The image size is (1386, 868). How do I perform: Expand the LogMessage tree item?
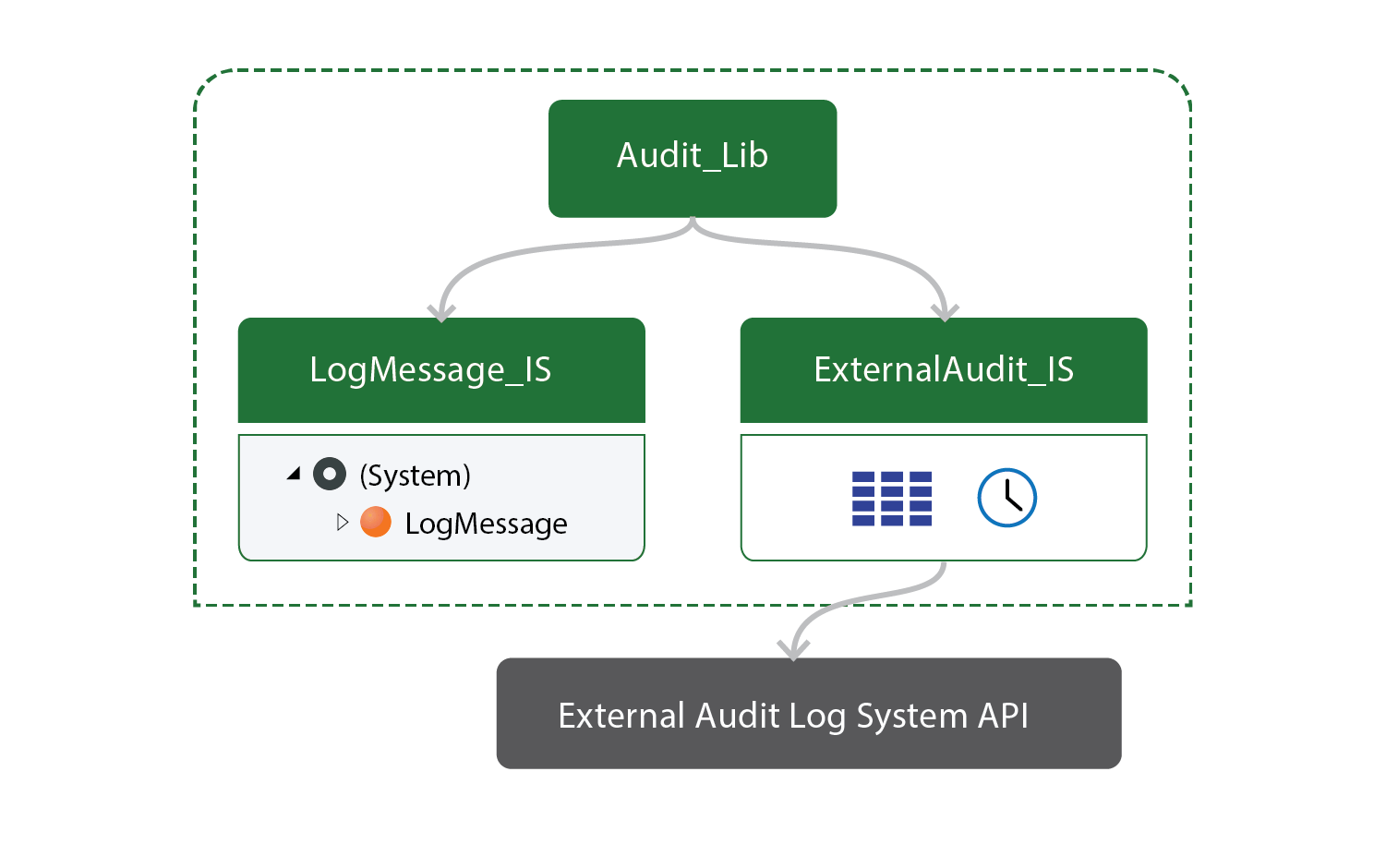coord(343,523)
